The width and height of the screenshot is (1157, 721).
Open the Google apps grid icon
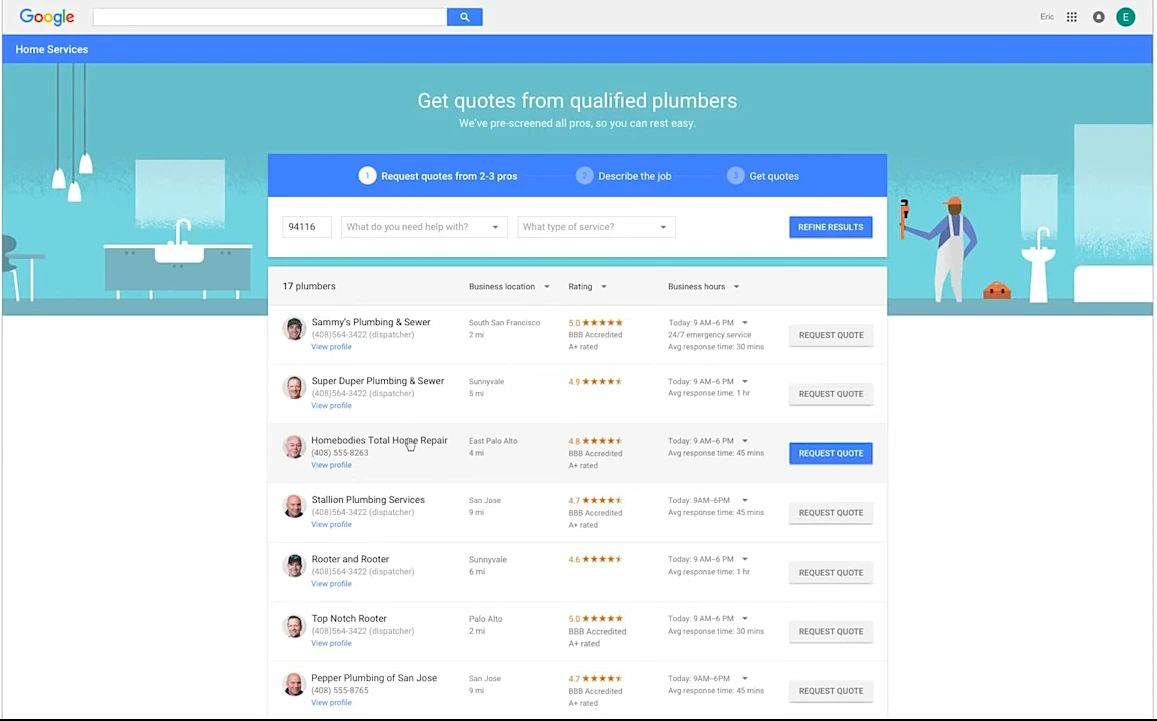click(1071, 17)
